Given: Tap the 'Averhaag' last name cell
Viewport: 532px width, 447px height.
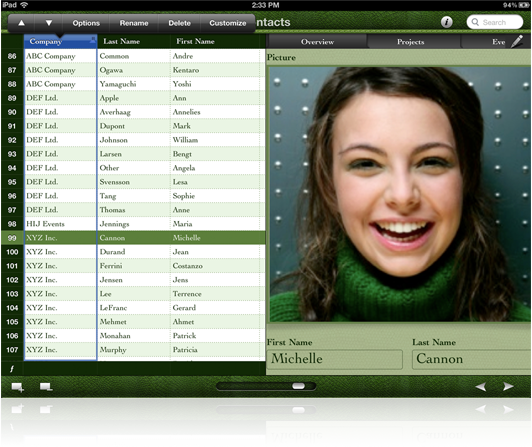Looking at the screenshot, I should 134,112.
